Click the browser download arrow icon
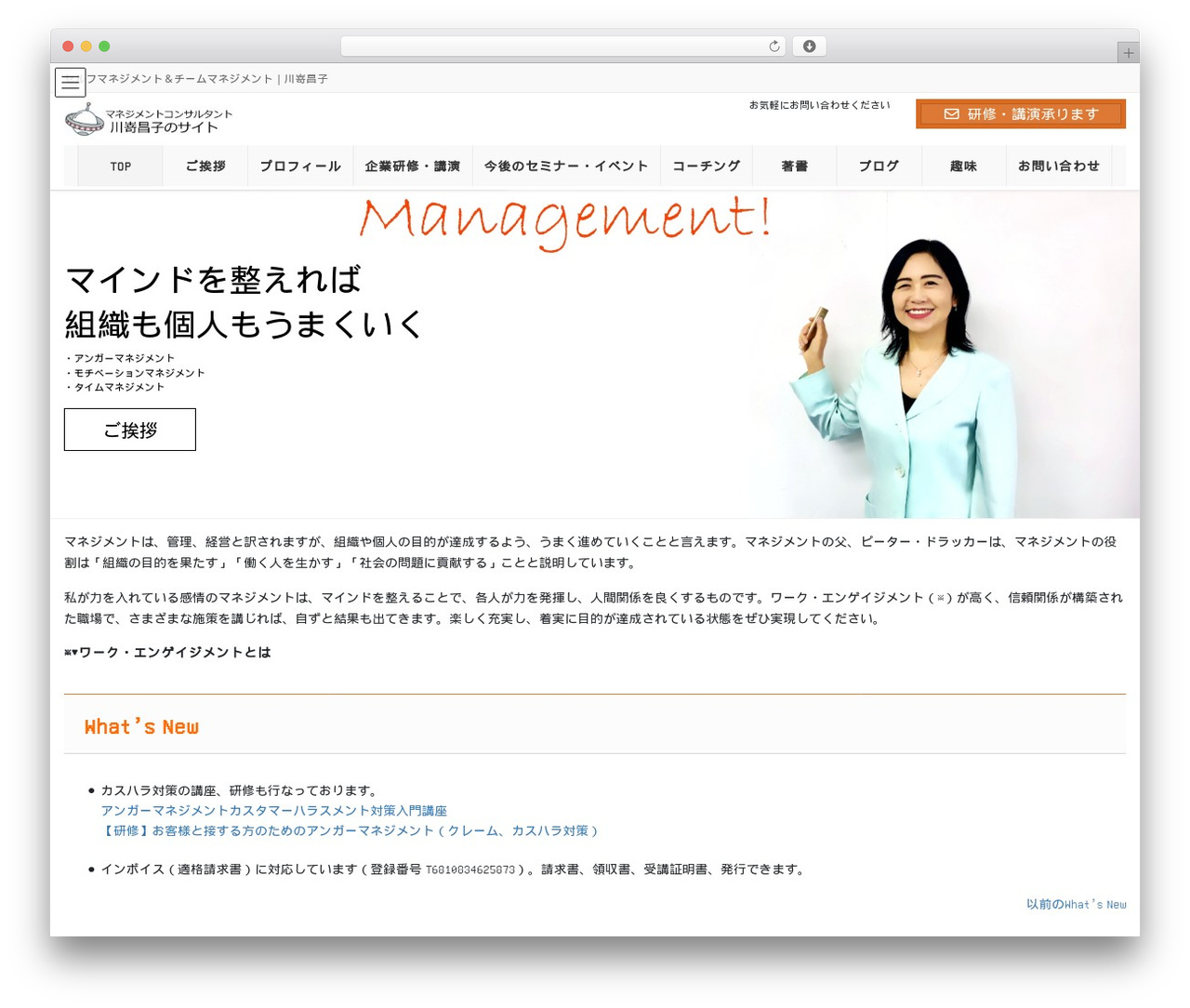1190x1008 pixels. [809, 46]
